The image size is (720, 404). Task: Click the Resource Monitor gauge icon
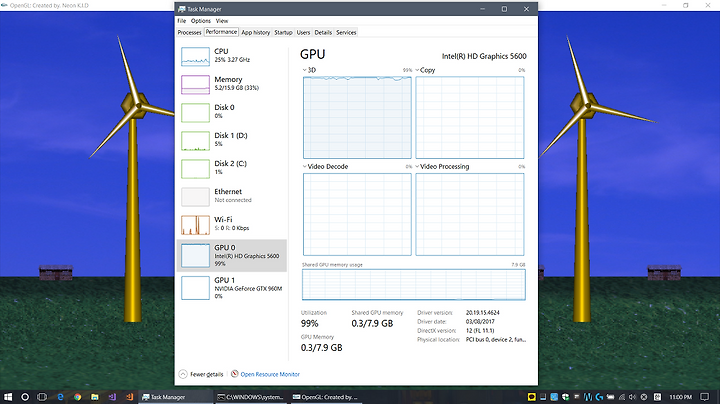235,374
